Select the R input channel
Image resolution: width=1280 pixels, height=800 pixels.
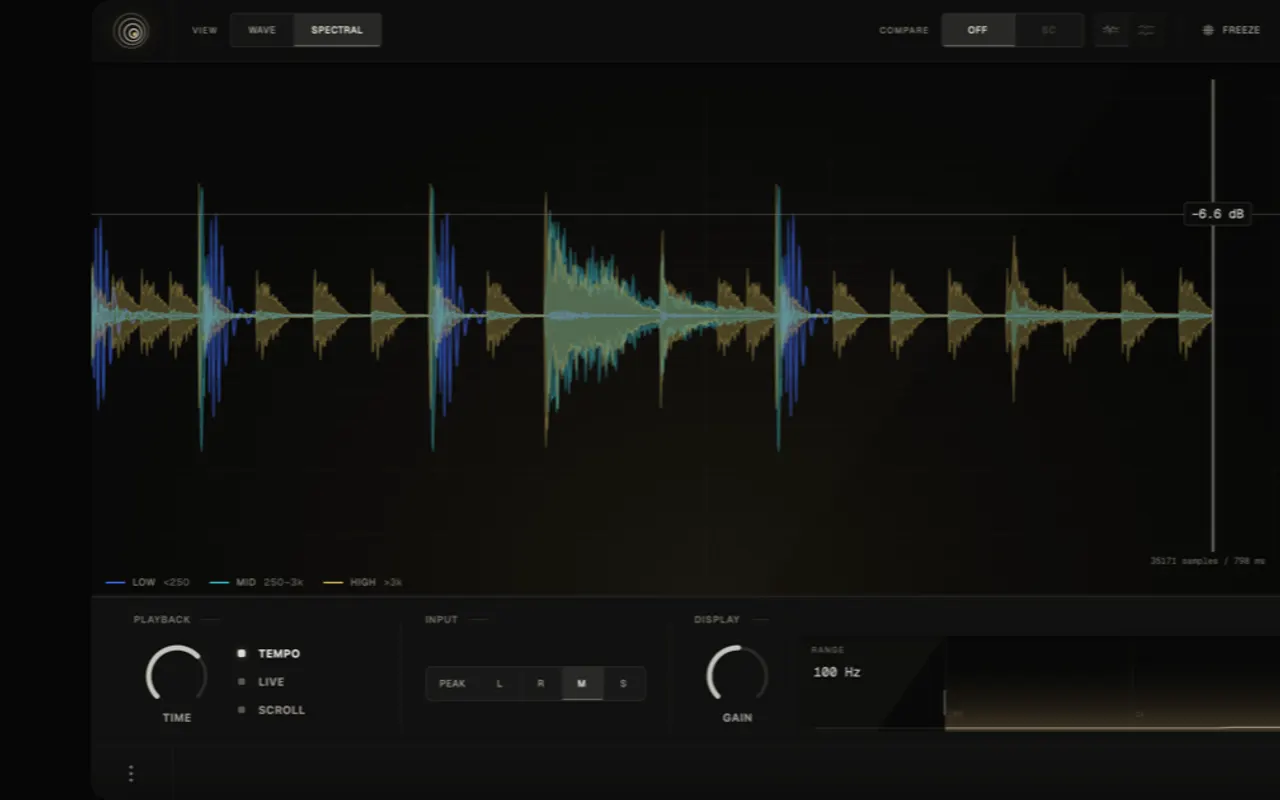click(541, 684)
